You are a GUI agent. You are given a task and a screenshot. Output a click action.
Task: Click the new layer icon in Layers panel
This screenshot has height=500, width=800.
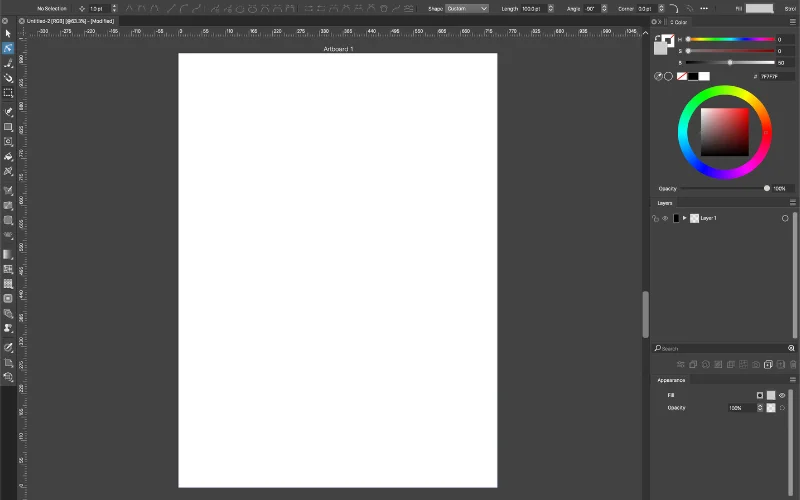click(768, 364)
